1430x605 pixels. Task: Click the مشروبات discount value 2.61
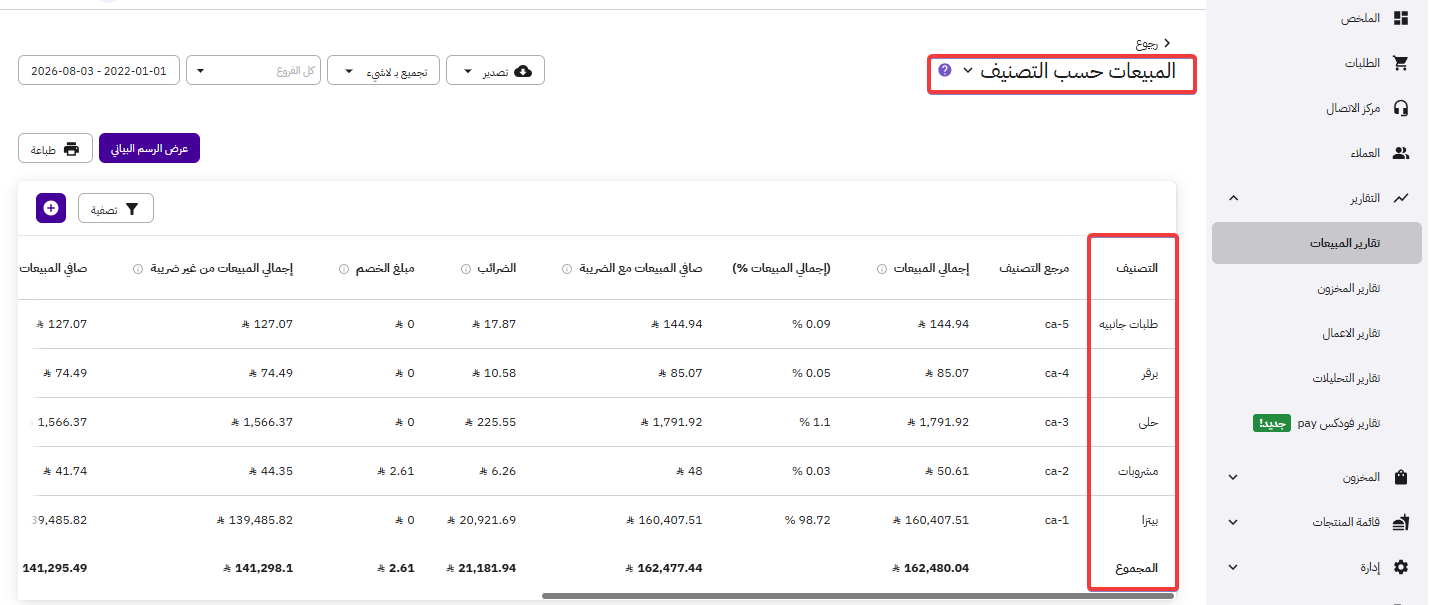397,471
